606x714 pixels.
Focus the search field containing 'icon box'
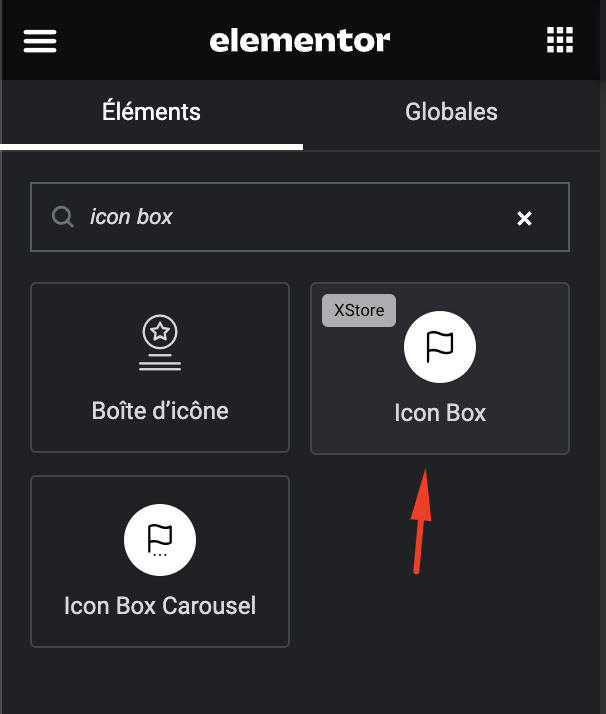[300, 217]
